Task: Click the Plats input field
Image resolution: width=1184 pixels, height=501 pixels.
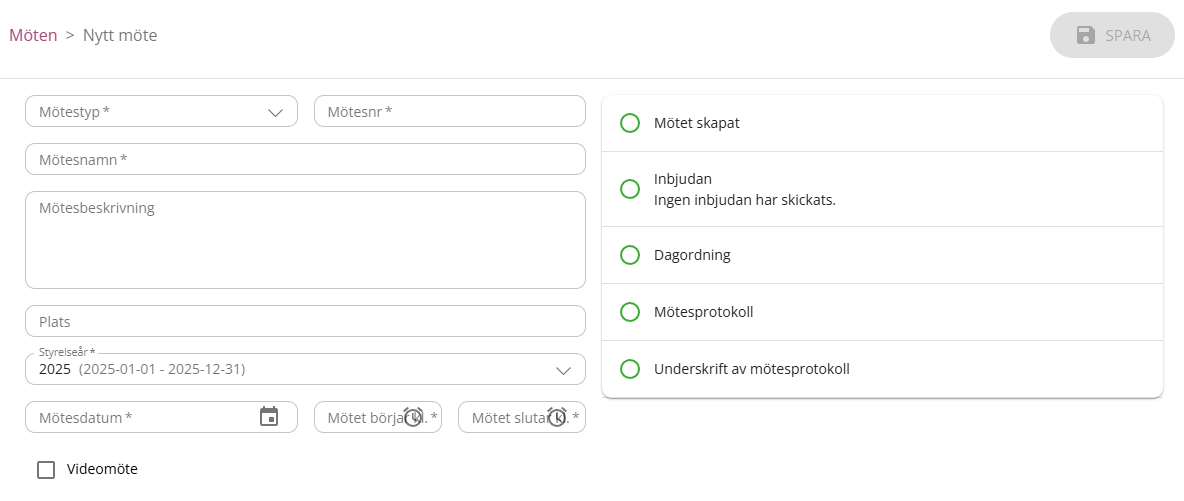Action: click(x=305, y=322)
